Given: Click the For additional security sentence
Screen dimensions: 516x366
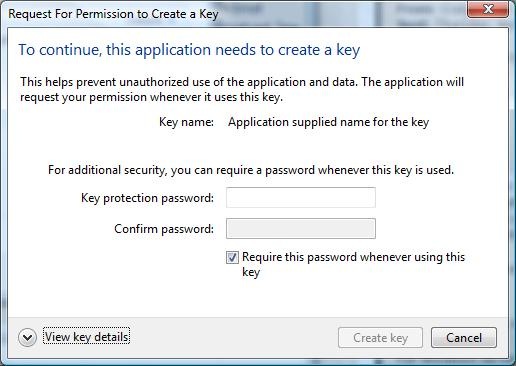Looking at the screenshot, I should (x=251, y=170).
